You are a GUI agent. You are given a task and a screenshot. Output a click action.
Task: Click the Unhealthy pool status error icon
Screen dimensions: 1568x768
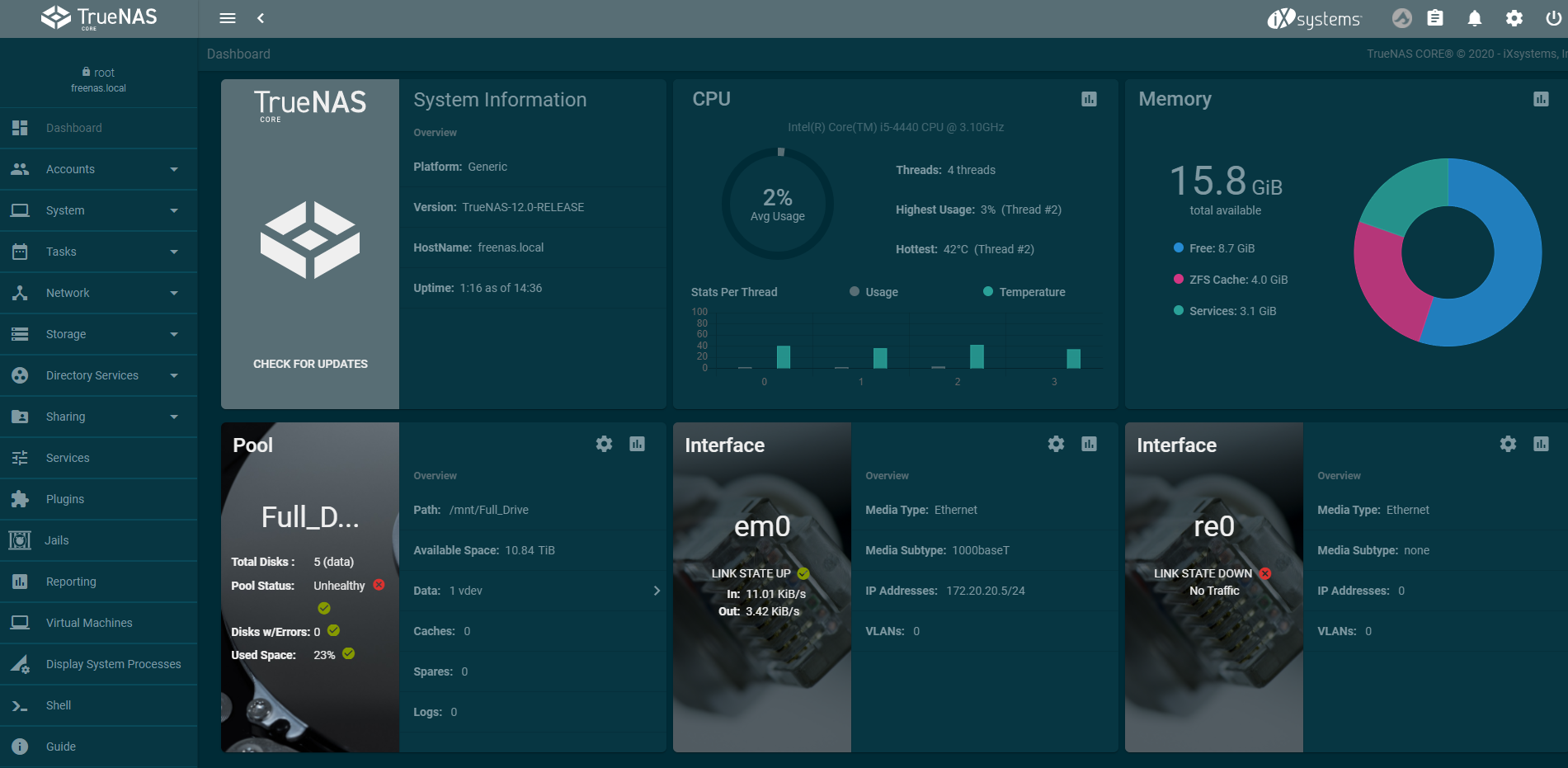point(379,585)
